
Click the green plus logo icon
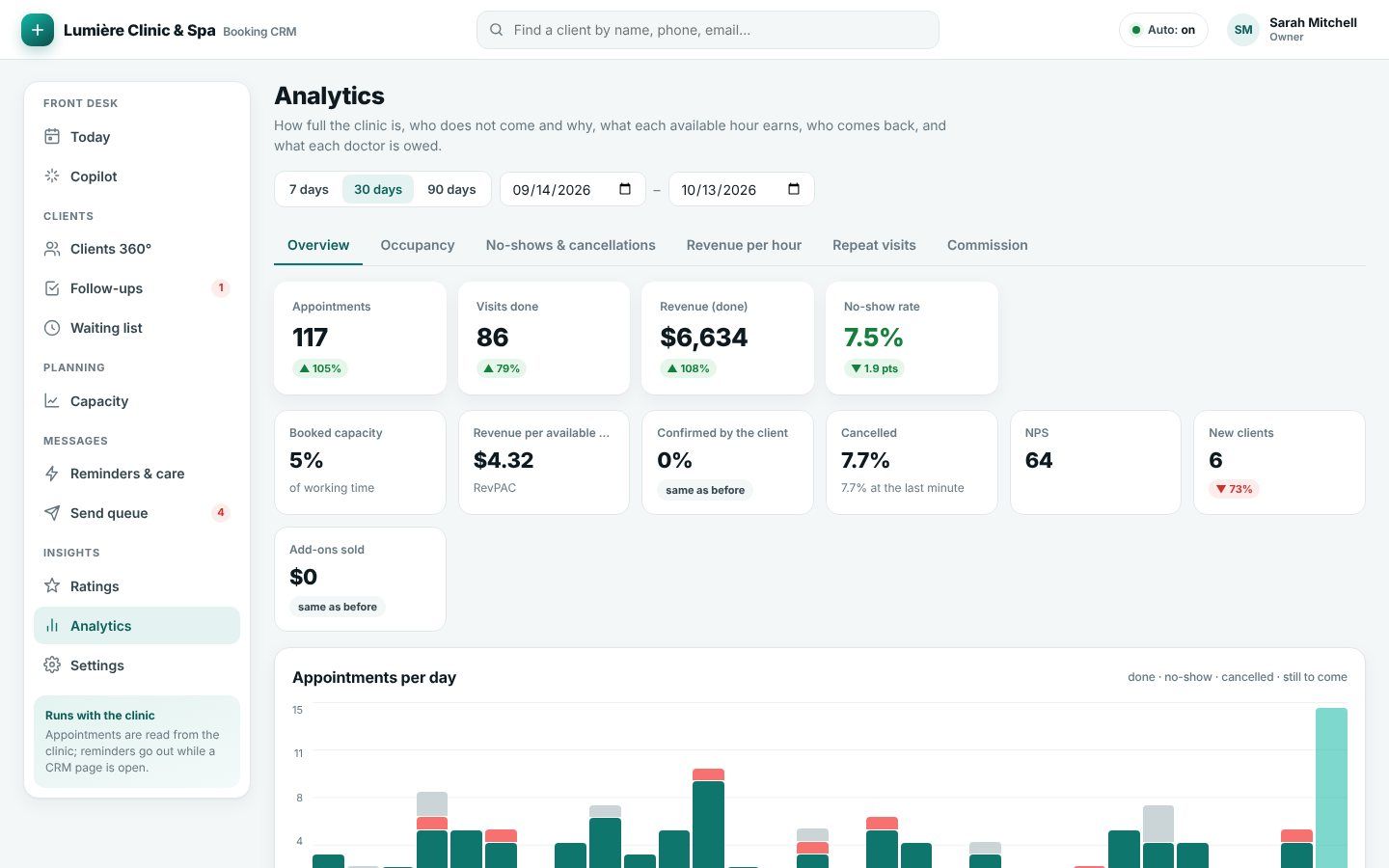coord(38,30)
